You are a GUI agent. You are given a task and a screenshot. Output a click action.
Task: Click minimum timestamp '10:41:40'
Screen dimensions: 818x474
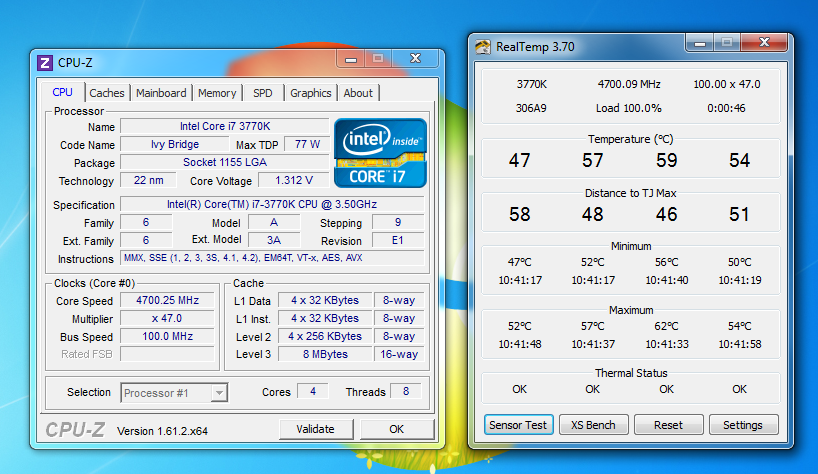coord(667,280)
